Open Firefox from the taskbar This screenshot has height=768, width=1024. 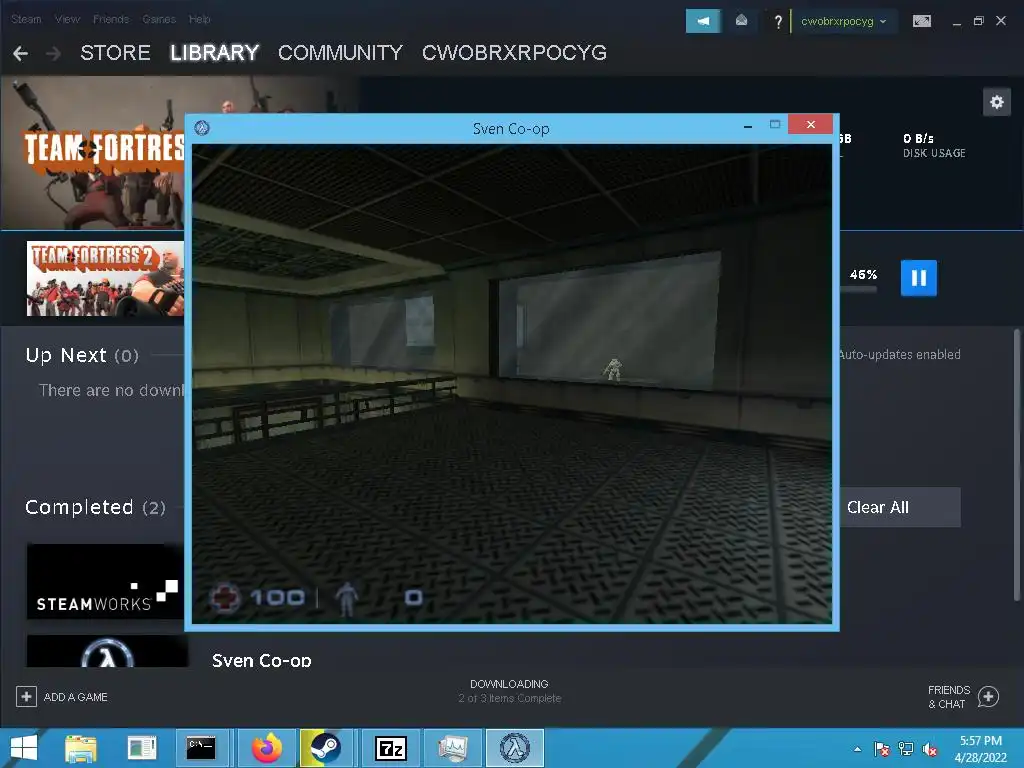click(267, 748)
